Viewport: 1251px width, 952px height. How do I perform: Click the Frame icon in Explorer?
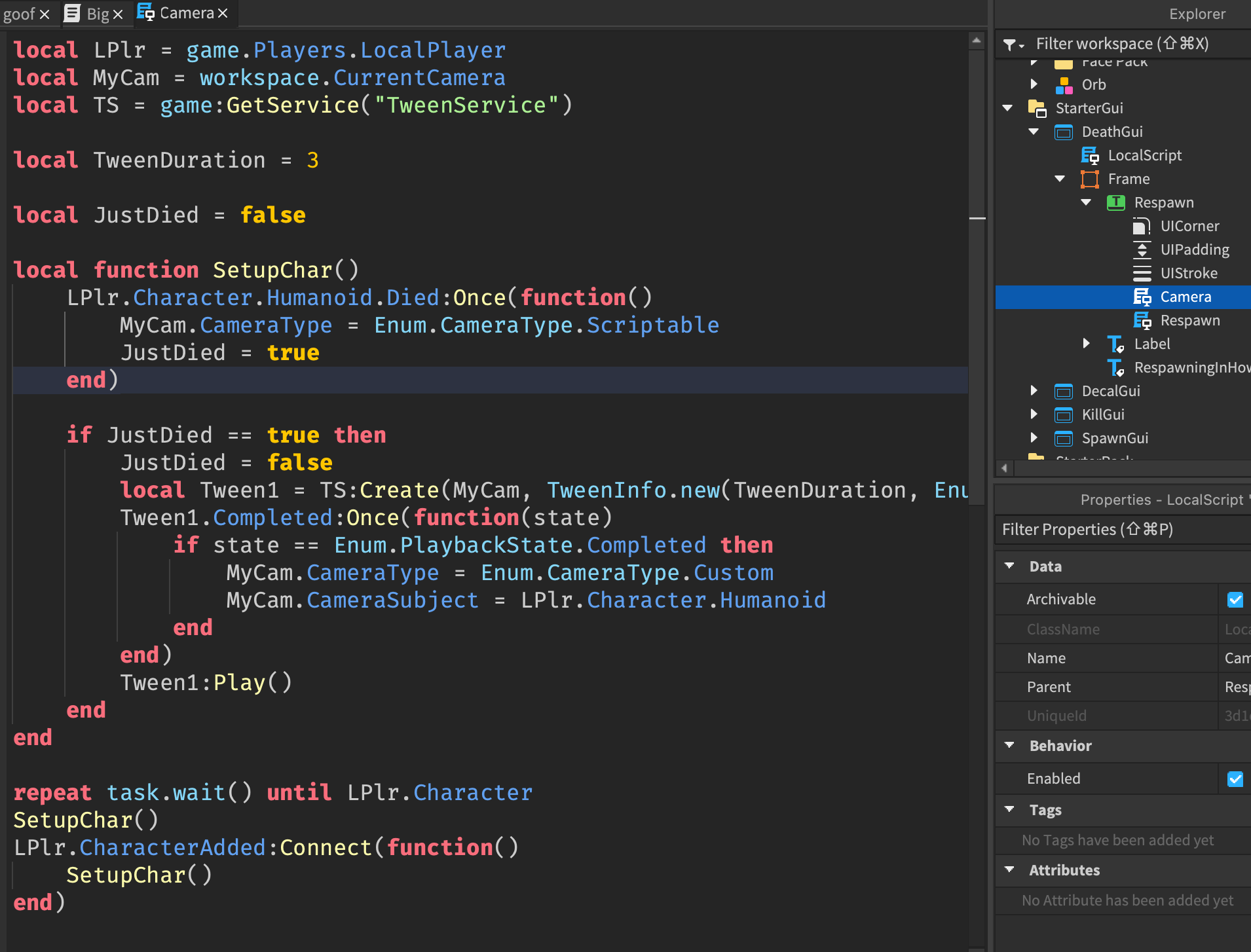pyautogui.click(x=1090, y=179)
